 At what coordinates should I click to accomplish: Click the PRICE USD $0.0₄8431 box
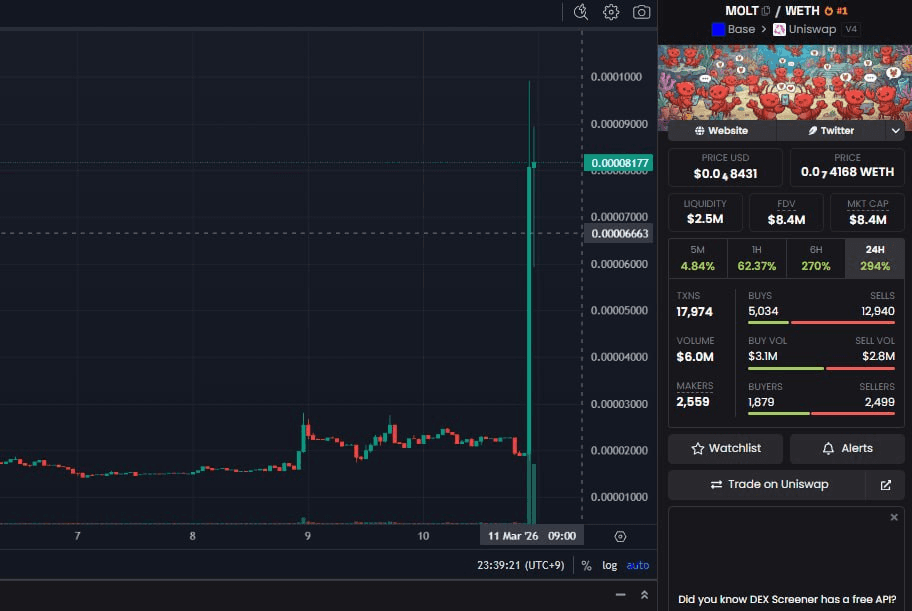tap(725, 168)
